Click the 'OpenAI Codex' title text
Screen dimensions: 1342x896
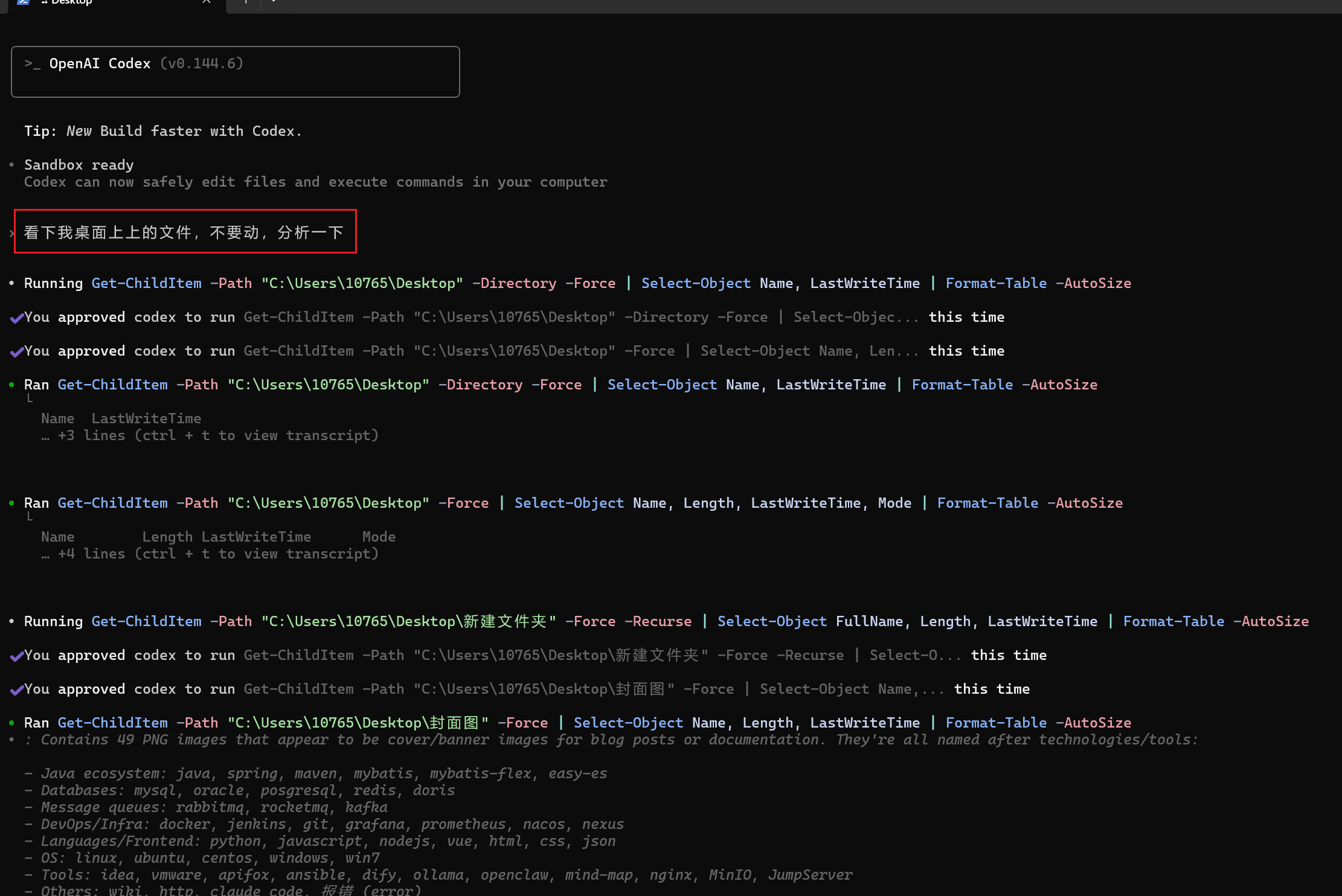click(x=100, y=63)
